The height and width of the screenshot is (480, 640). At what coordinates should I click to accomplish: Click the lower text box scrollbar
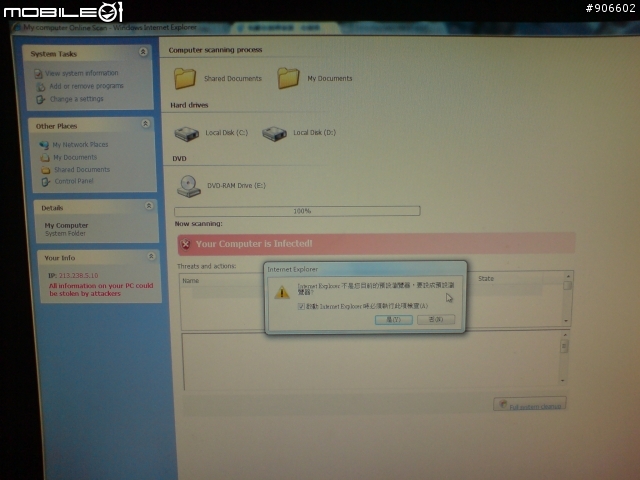(x=563, y=358)
